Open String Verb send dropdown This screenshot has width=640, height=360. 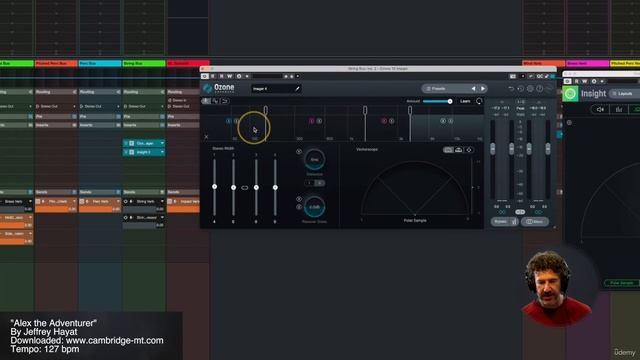[162, 201]
